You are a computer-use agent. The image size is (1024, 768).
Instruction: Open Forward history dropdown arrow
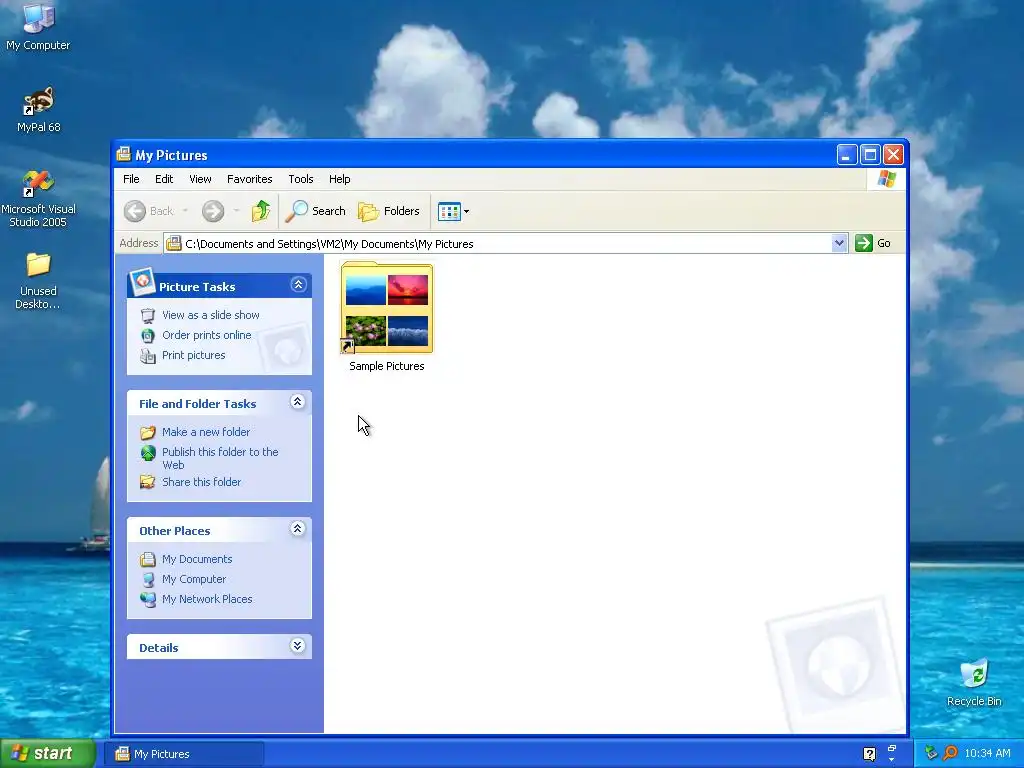pos(236,211)
